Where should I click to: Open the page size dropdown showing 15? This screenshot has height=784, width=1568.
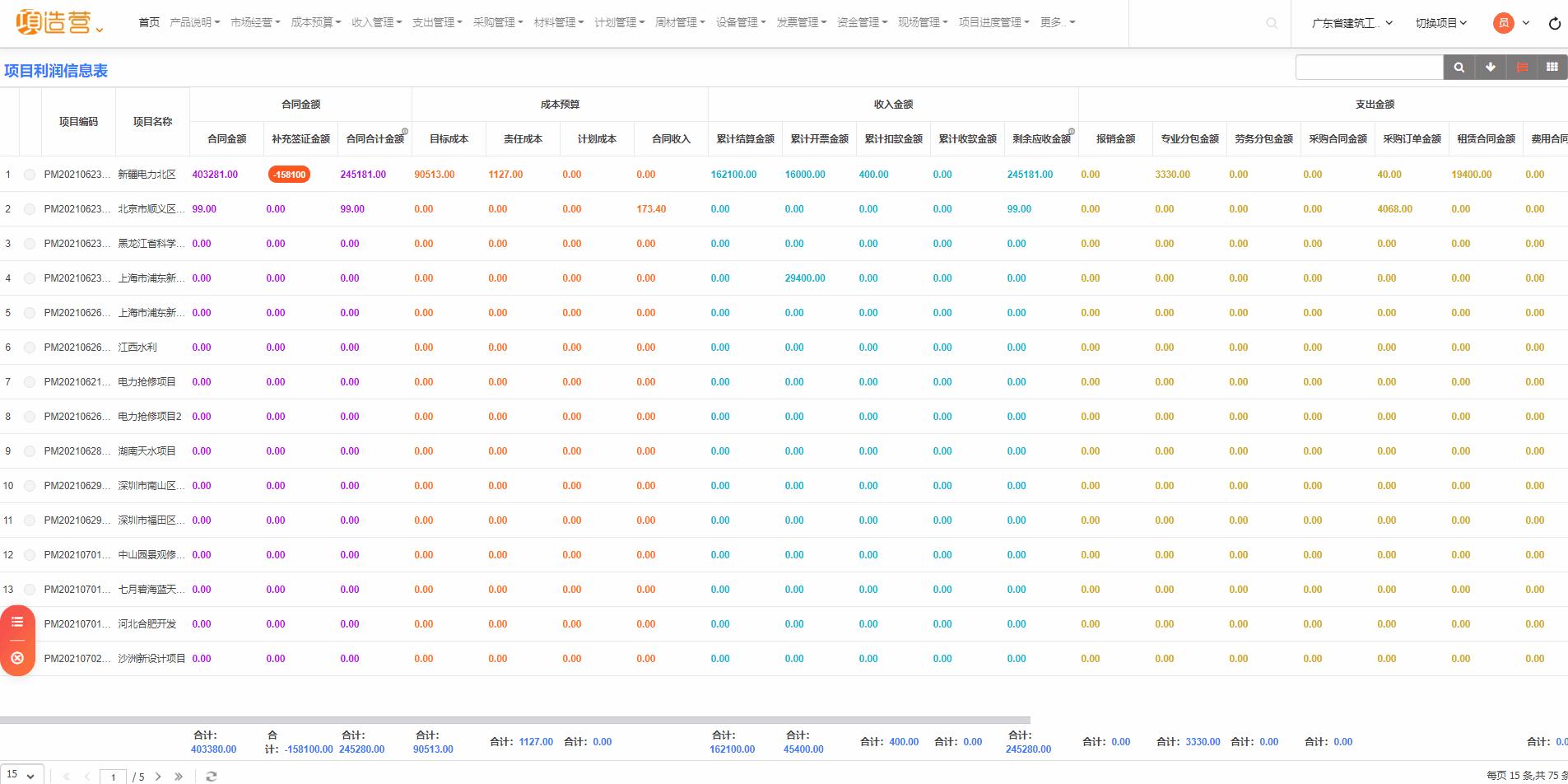click(x=21, y=775)
